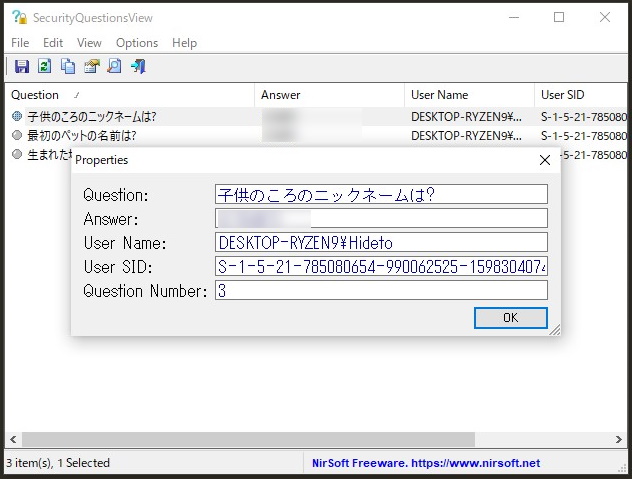Click the Copy Selected Items toolbar icon
Screen dimensions: 632x479
[68, 66]
